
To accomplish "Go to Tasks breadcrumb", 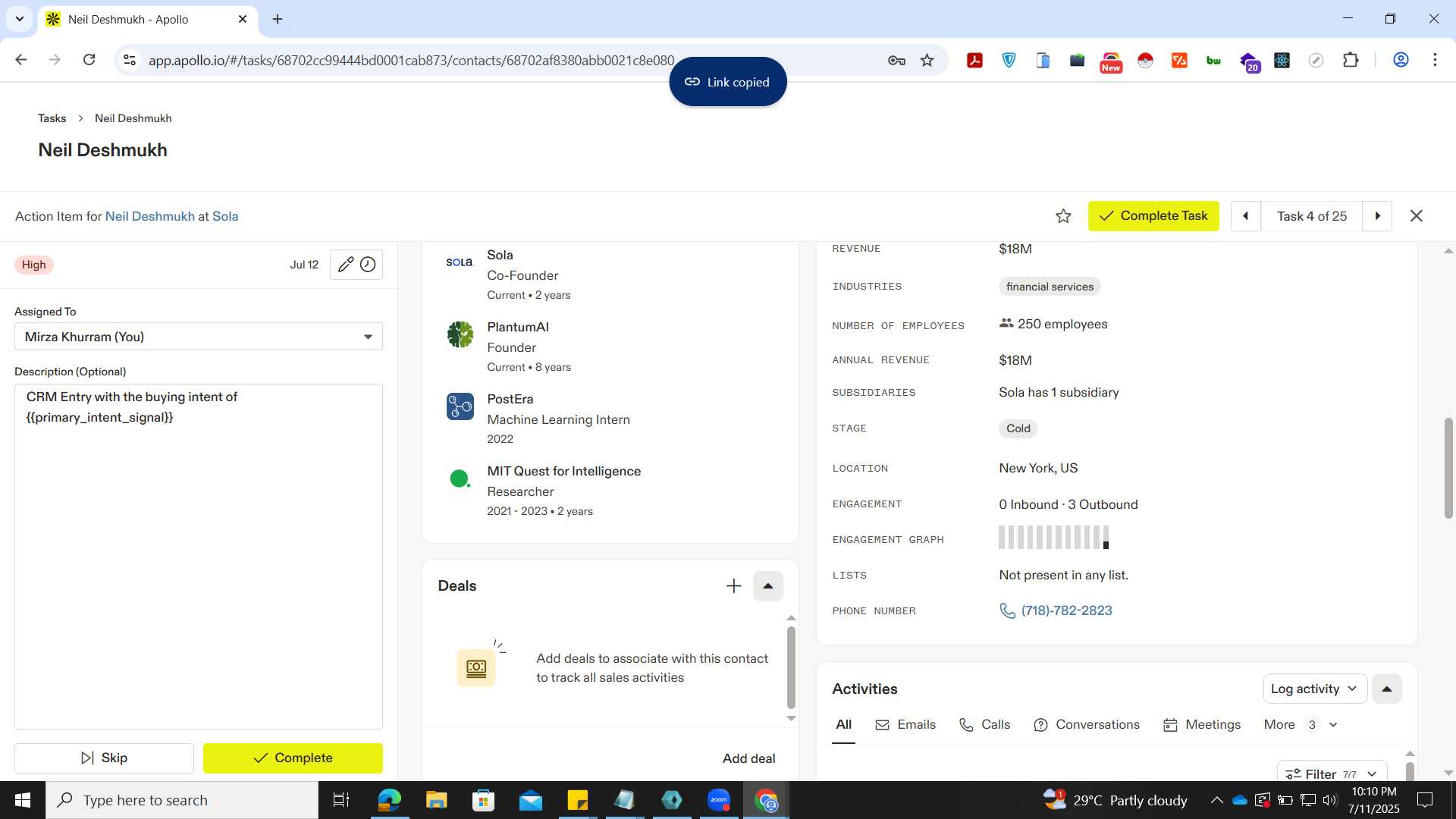I will click(x=52, y=118).
